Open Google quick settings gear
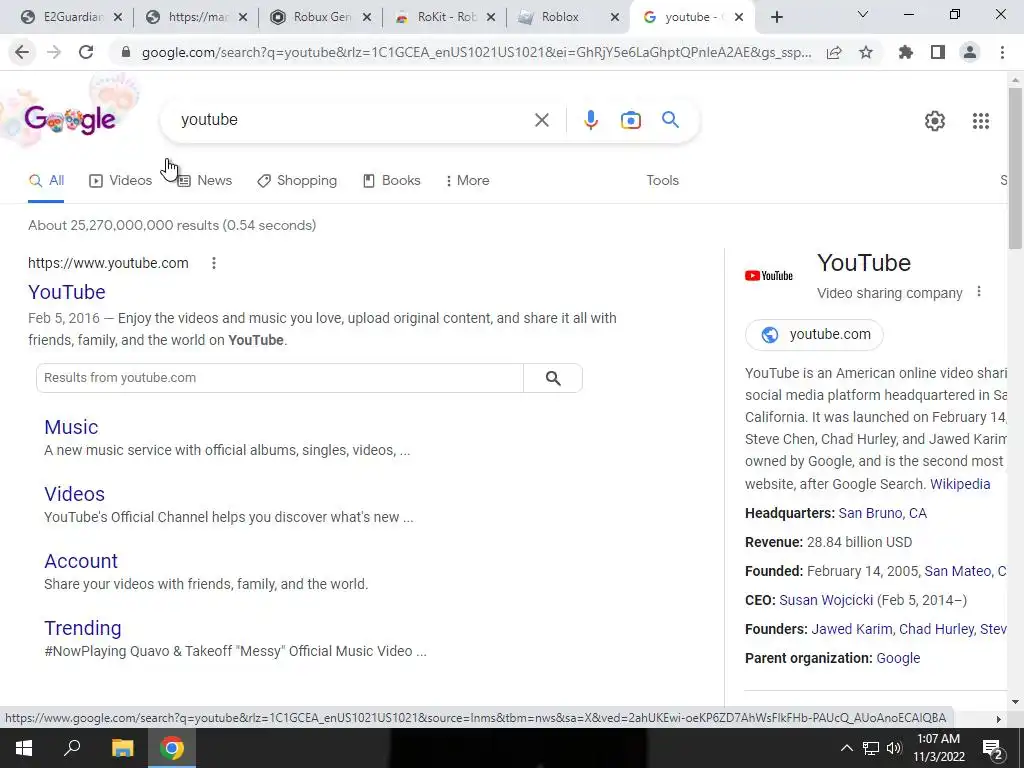Image resolution: width=1024 pixels, height=768 pixels. [x=935, y=121]
